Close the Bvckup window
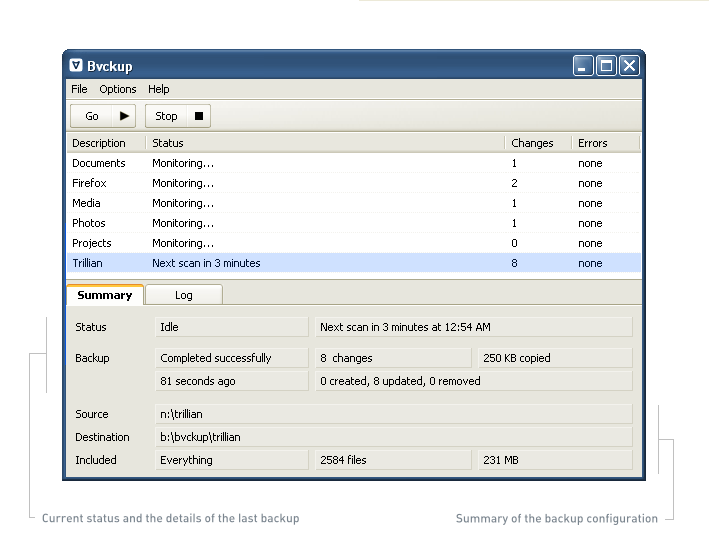Screen dimensions: 709x540 point(628,66)
